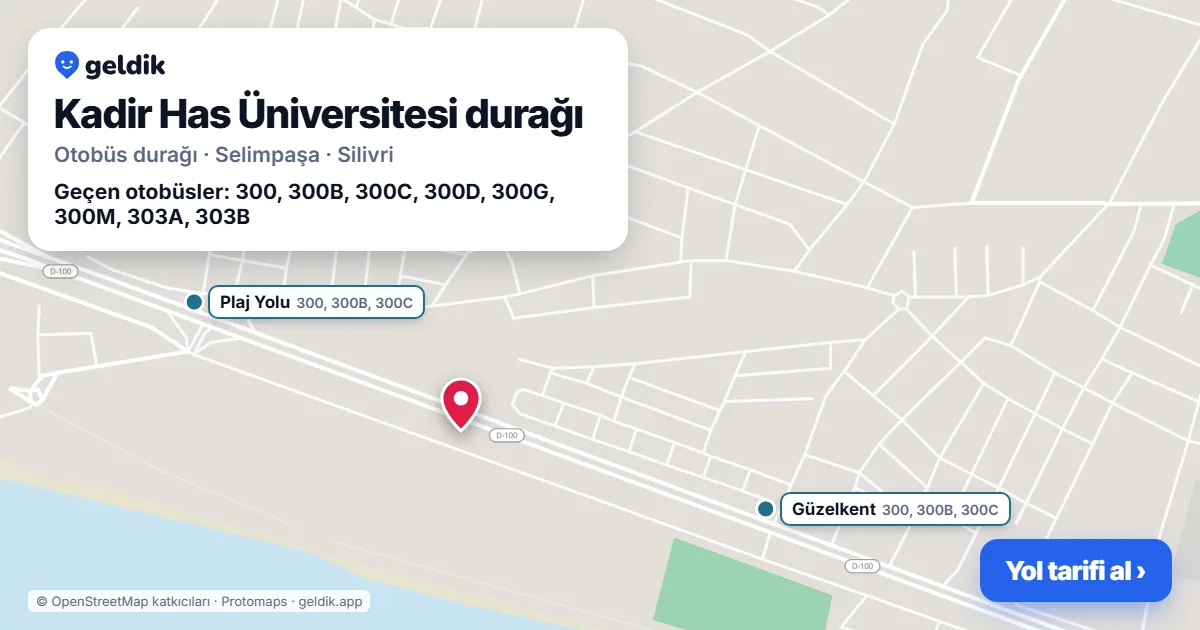Image resolution: width=1200 pixels, height=630 pixels.
Task: Click the Yol tarifi al button
Action: (1075, 571)
